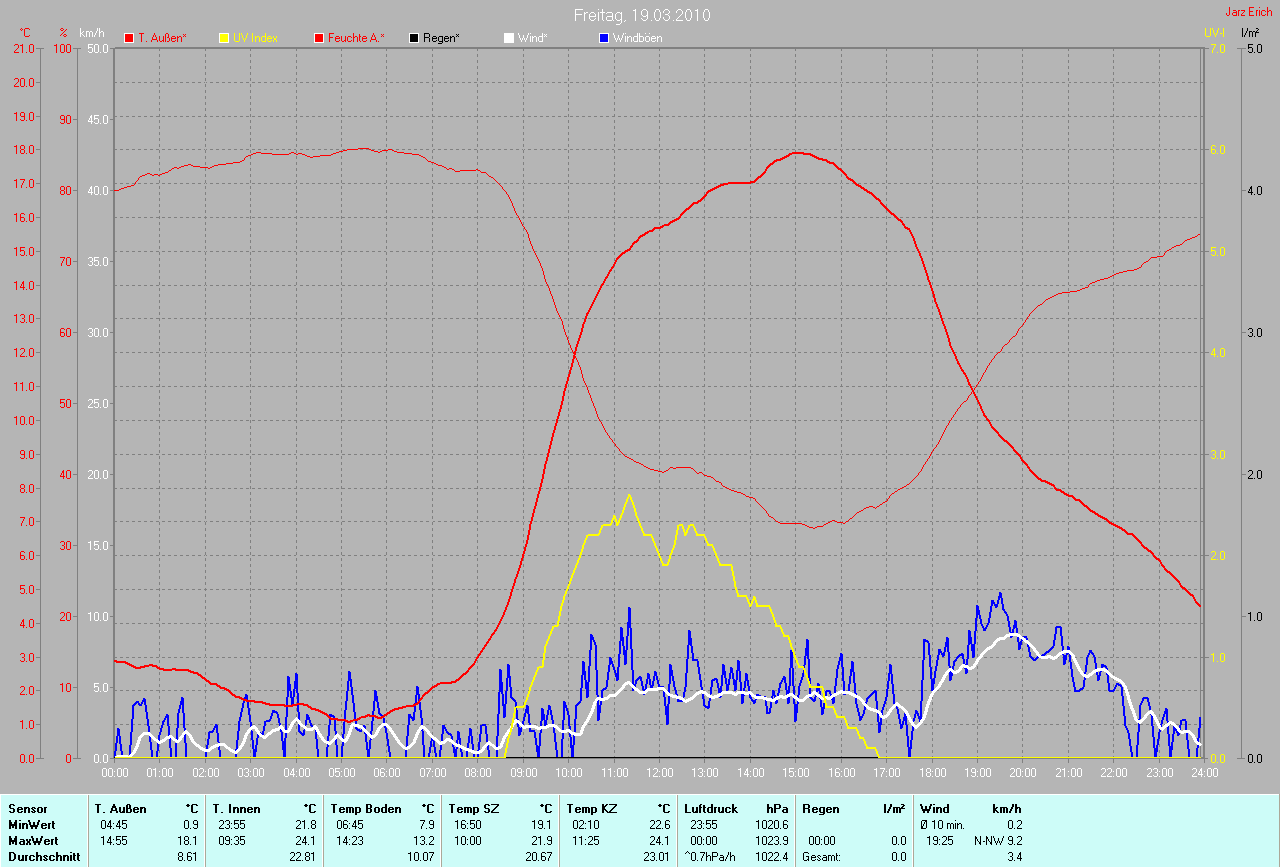Click the MaxWert row label
The width and height of the screenshot is (1280, 867).
33,840
